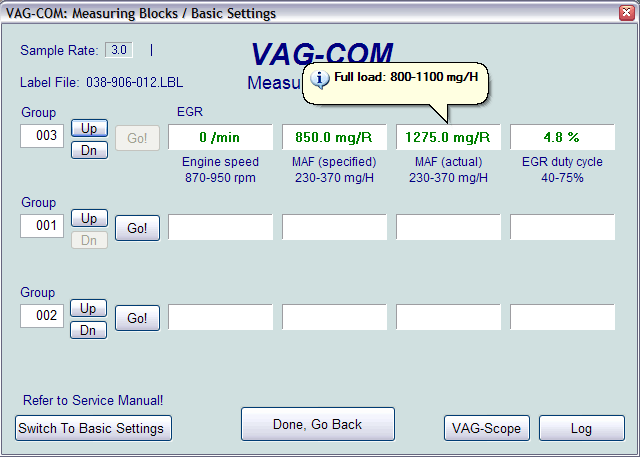Click the Up button for Group 002

coord(89,308)
